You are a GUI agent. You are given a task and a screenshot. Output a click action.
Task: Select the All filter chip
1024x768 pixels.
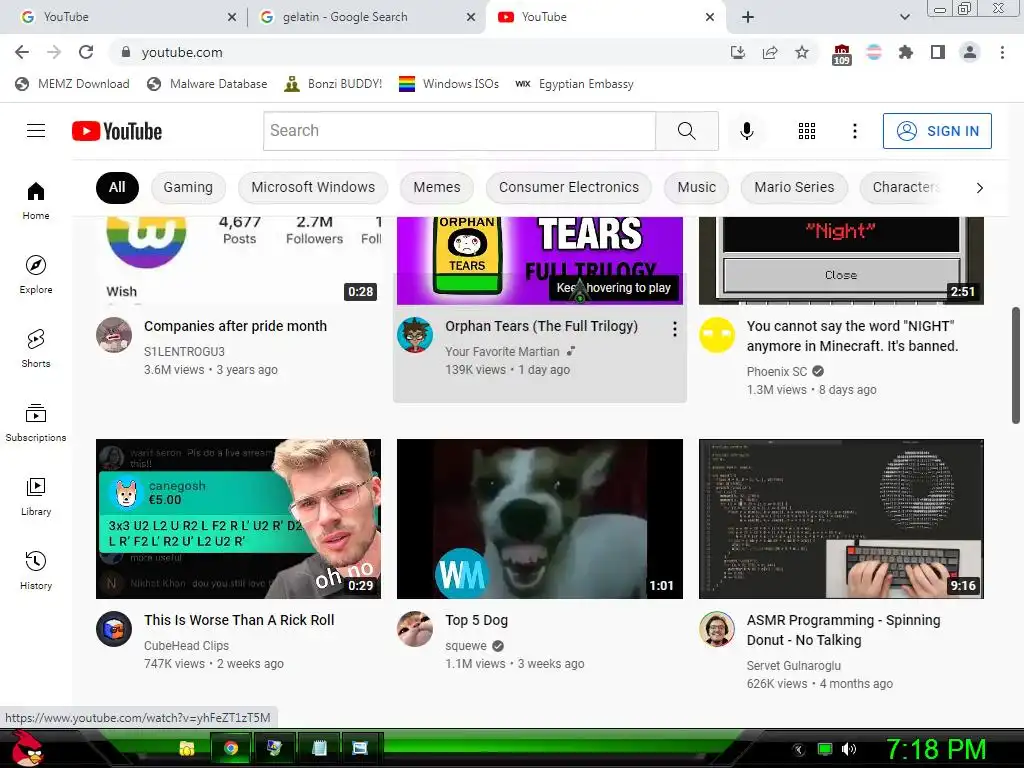pyautogui.click(x=117, y=187)
